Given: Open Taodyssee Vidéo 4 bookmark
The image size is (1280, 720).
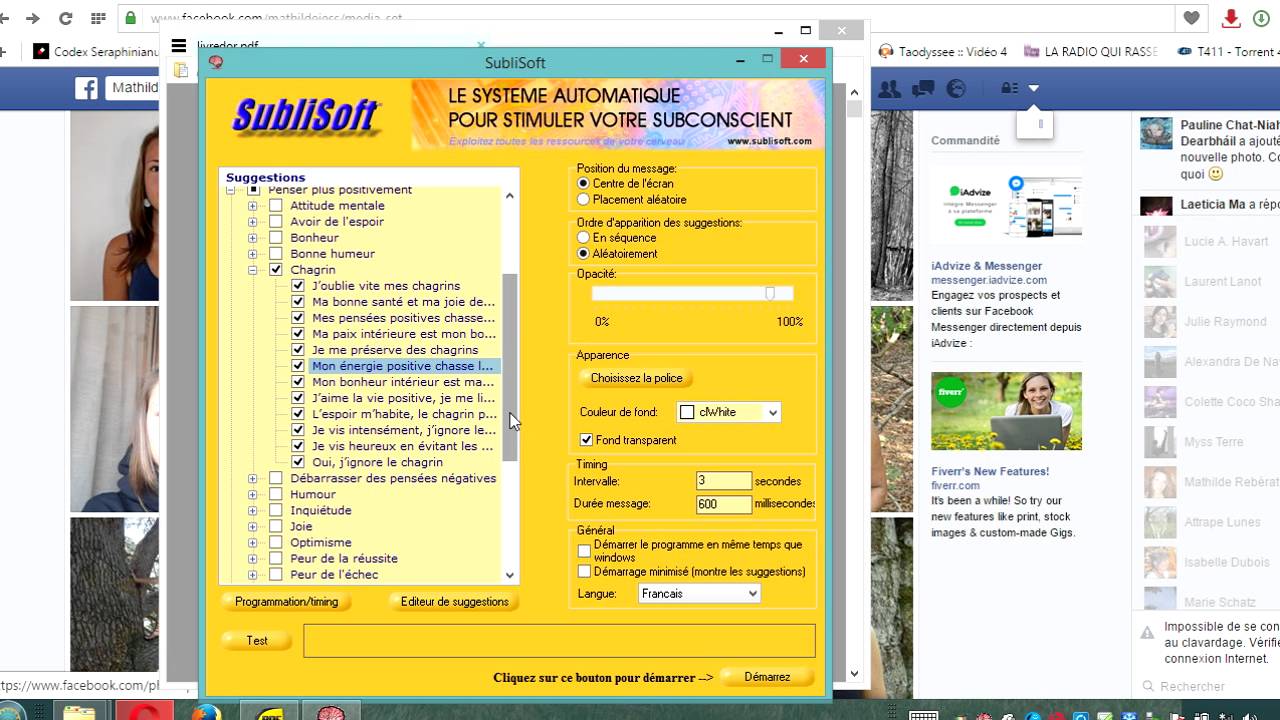Looking at the screenshot, I should click(x=942, y=51).
